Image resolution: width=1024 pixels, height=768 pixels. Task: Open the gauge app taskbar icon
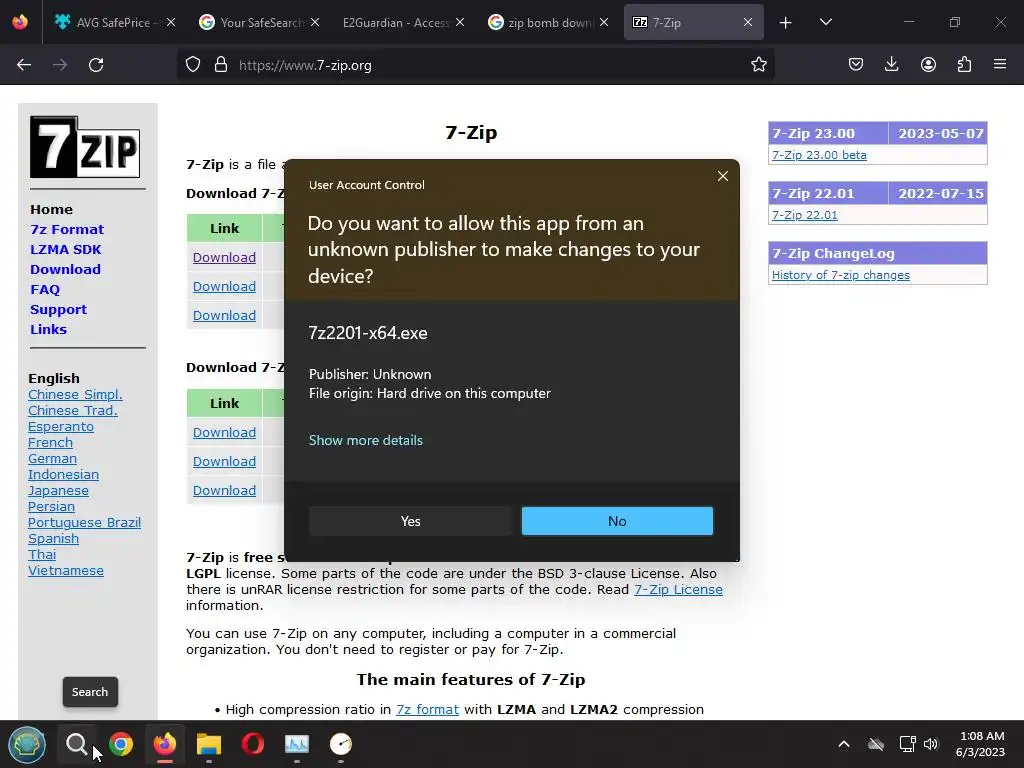pyautogui.click(x=341, y=744)
